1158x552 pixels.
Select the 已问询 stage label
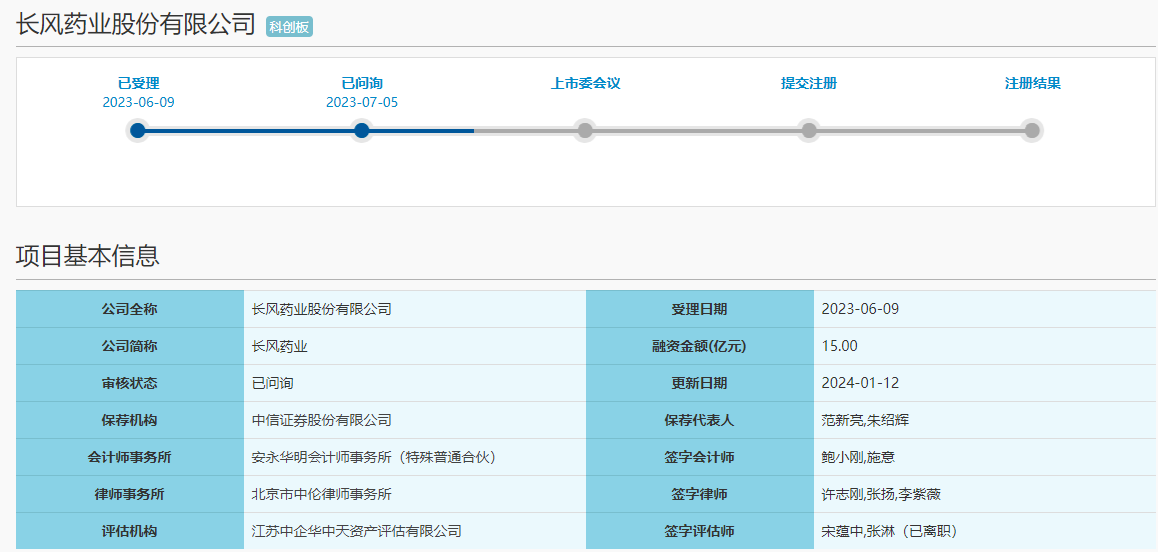coord(362,83)
